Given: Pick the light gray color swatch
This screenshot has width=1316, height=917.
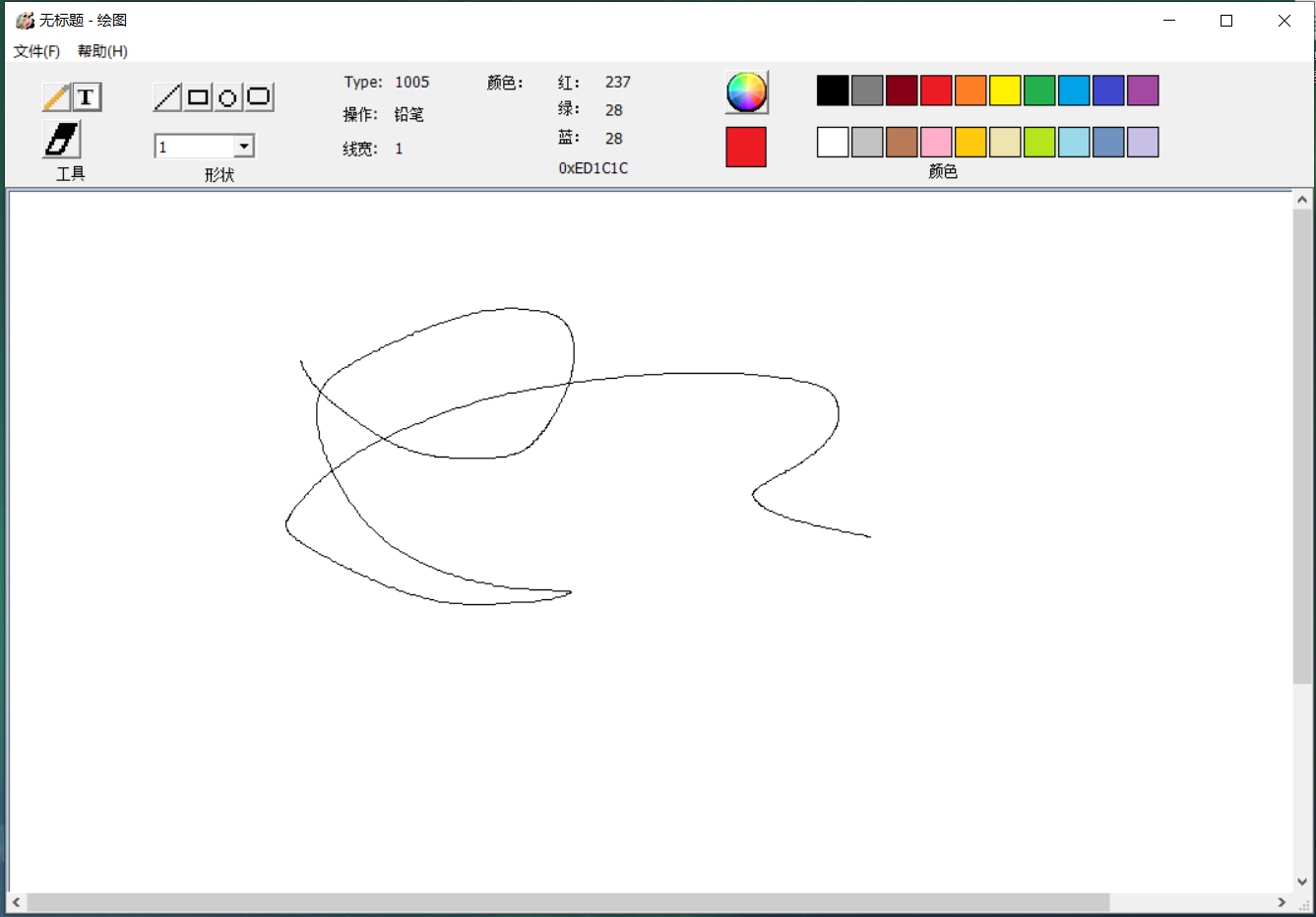Looking at the screenshot, I should (x=867, y=142).
